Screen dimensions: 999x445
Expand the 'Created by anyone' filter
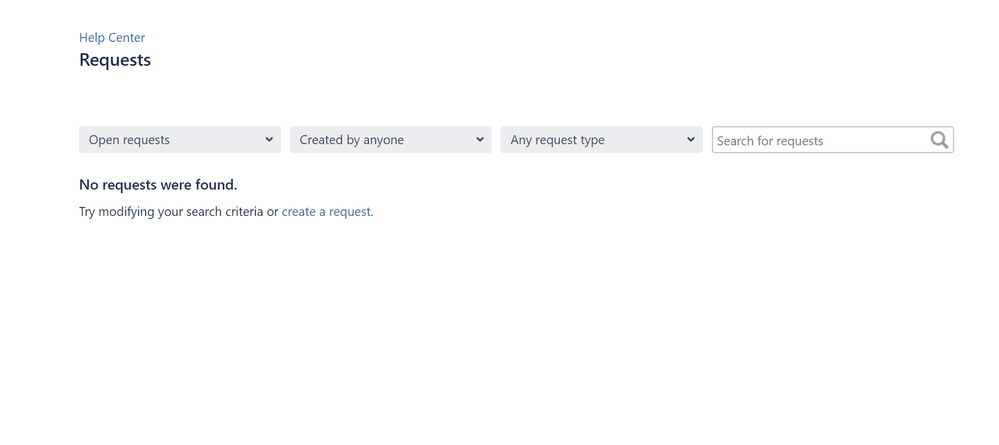pos(391,140)
